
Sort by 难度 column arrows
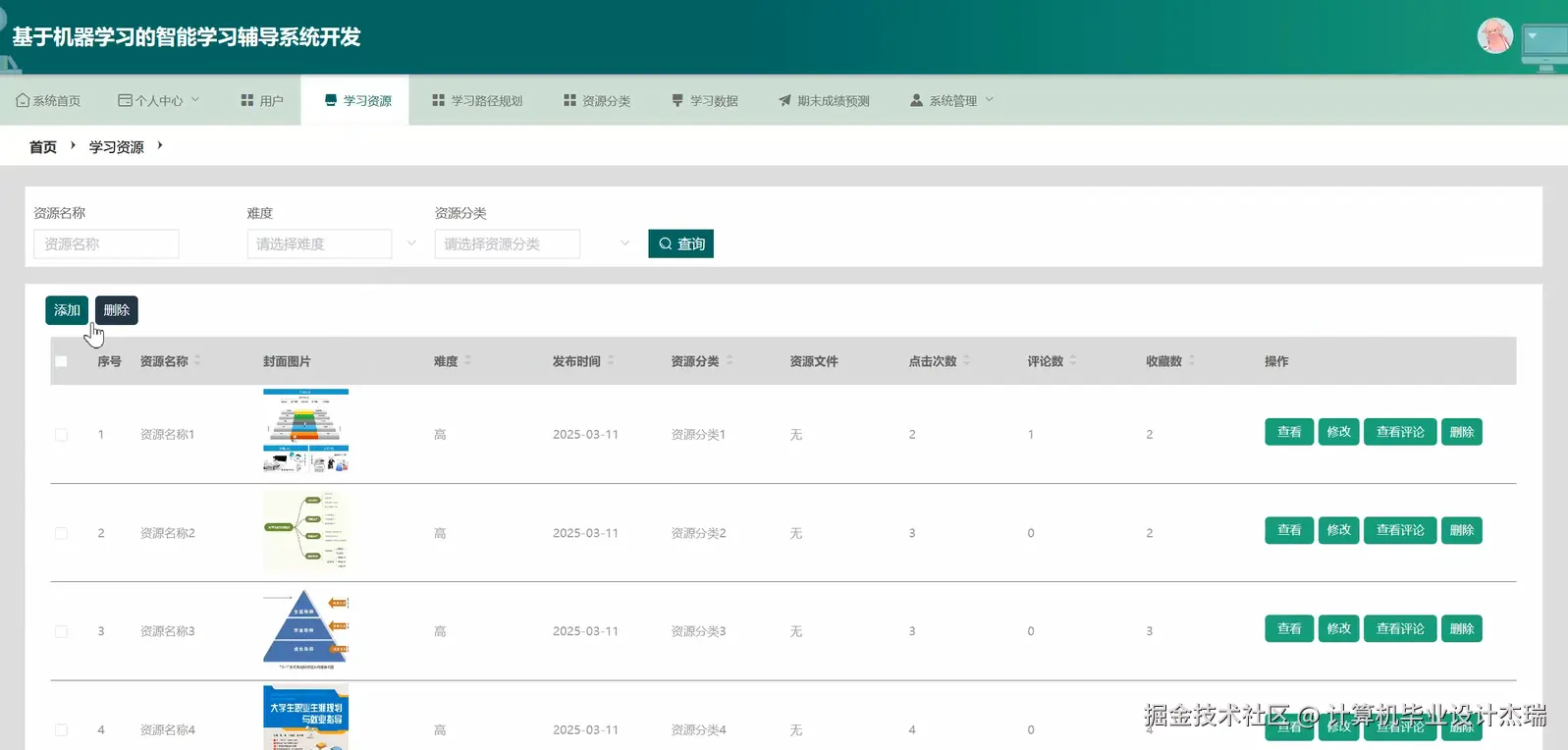tap(467, 360)
